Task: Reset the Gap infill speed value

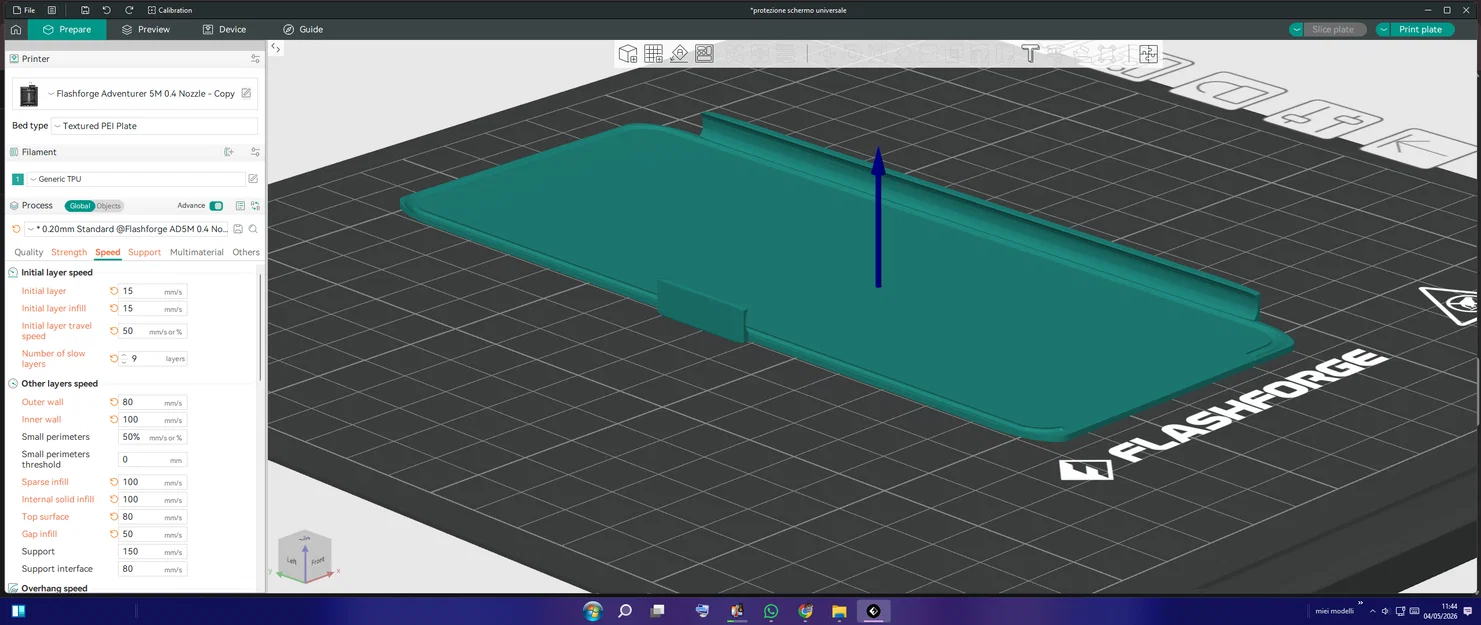Action: (x=114, y=534)
